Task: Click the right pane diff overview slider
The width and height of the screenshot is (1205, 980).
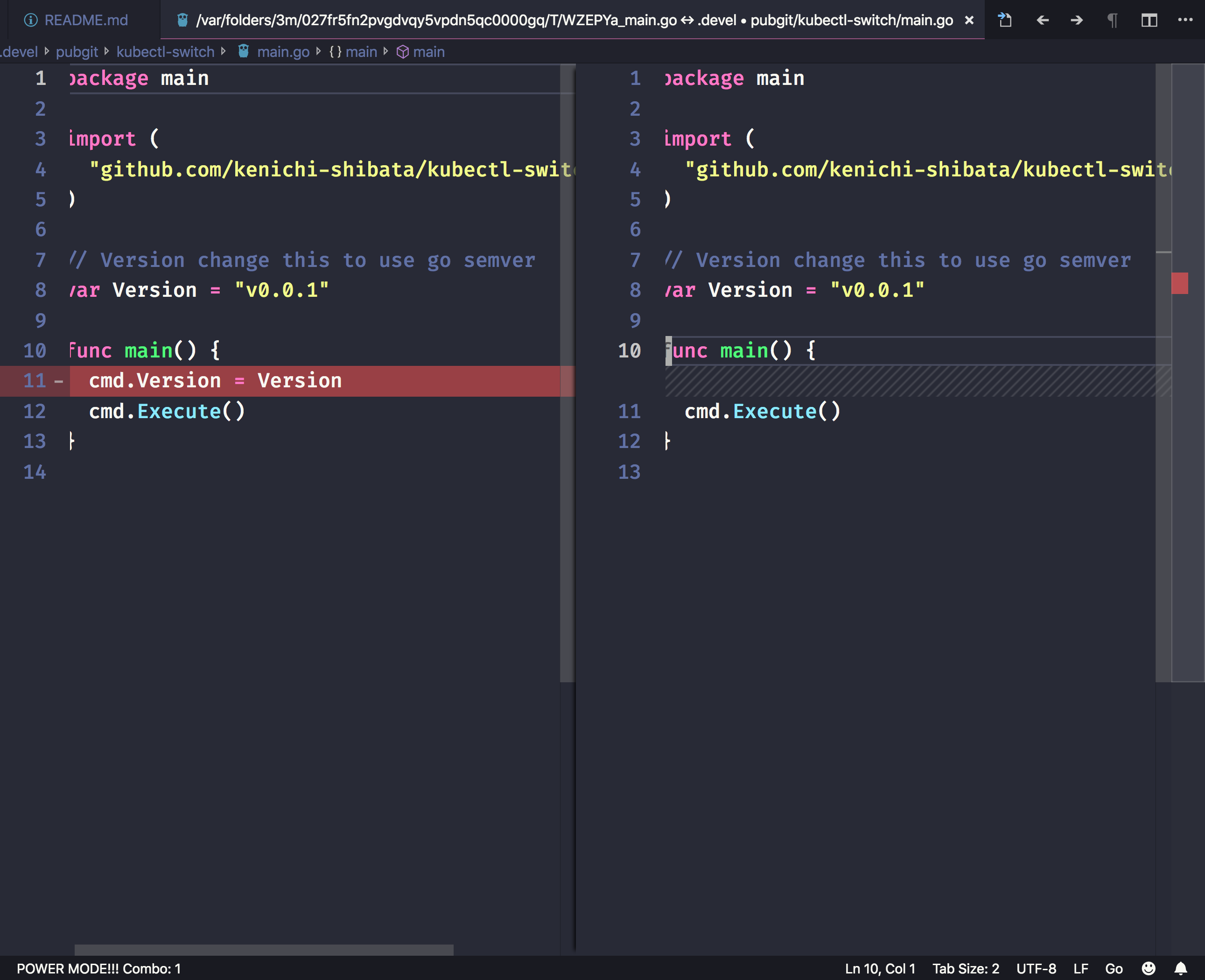Action: 1188,373
